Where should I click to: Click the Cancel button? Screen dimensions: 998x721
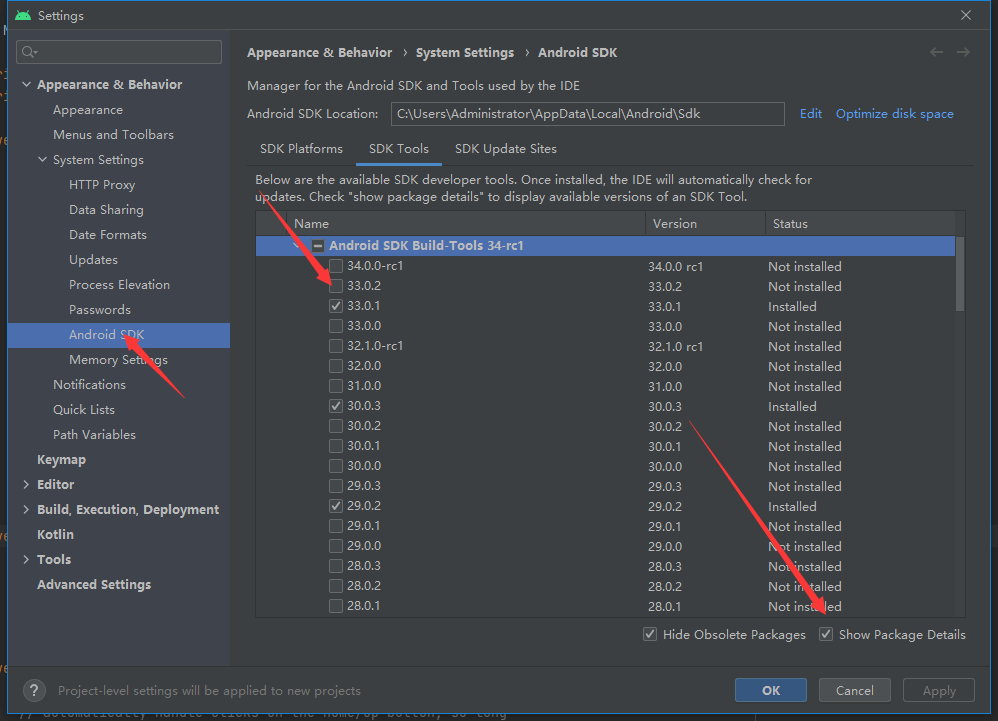[x=854, y=690]
